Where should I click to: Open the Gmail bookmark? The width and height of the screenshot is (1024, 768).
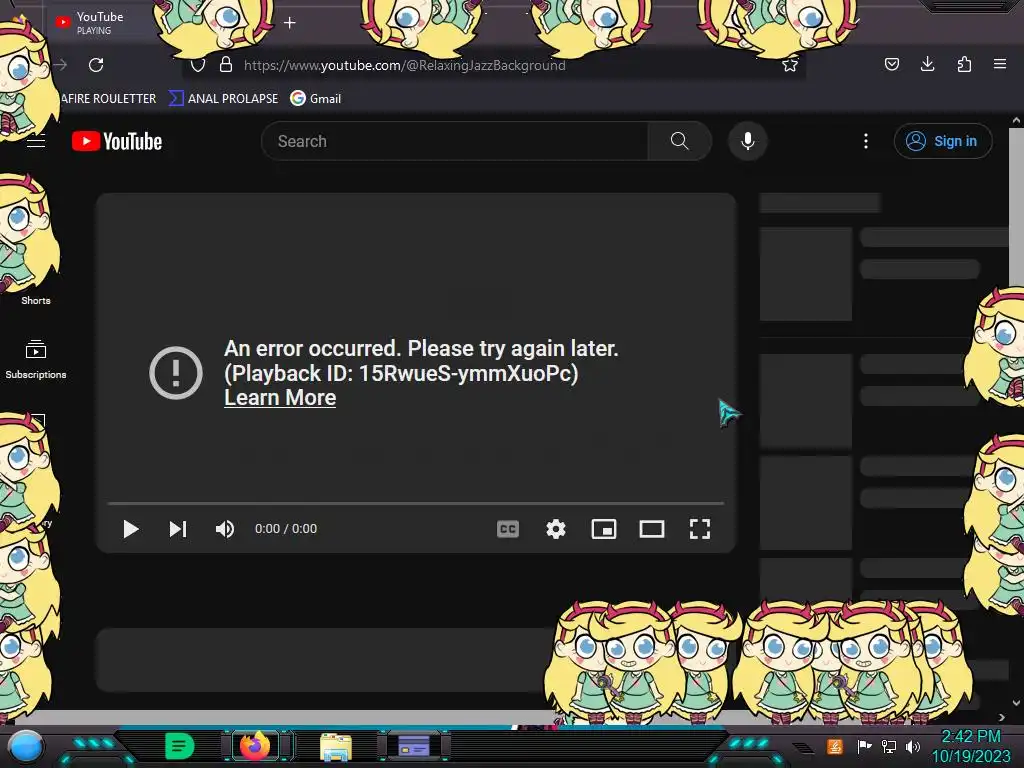click(x=315, y=99)
